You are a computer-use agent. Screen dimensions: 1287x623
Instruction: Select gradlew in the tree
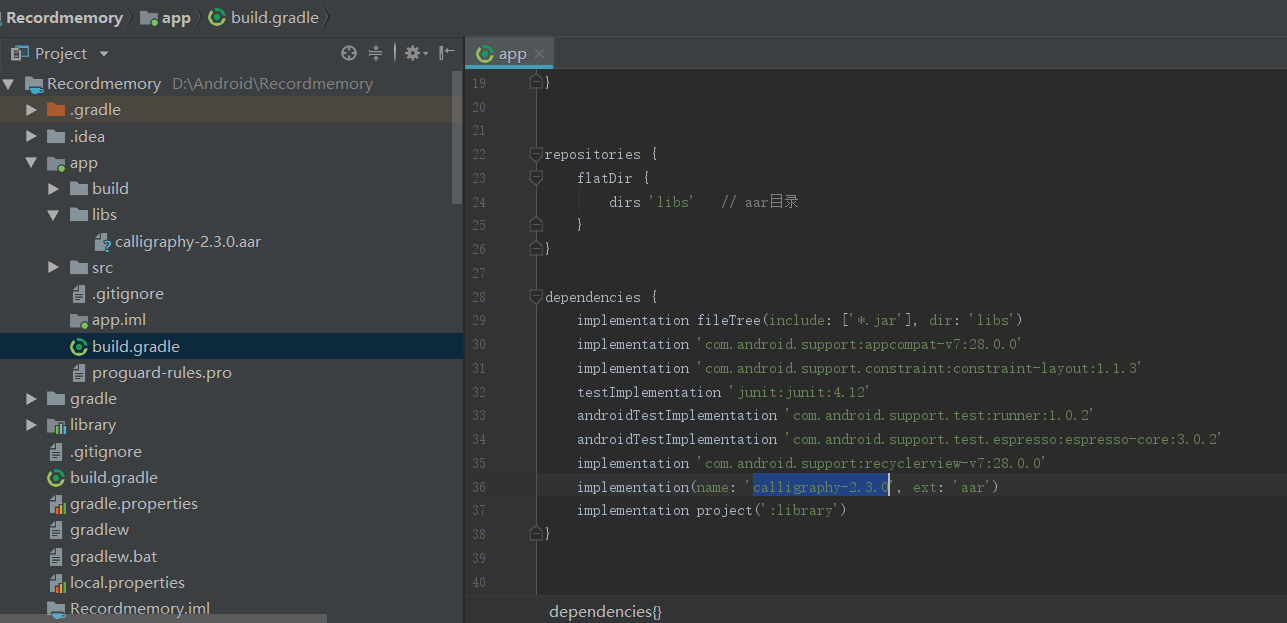99,530
